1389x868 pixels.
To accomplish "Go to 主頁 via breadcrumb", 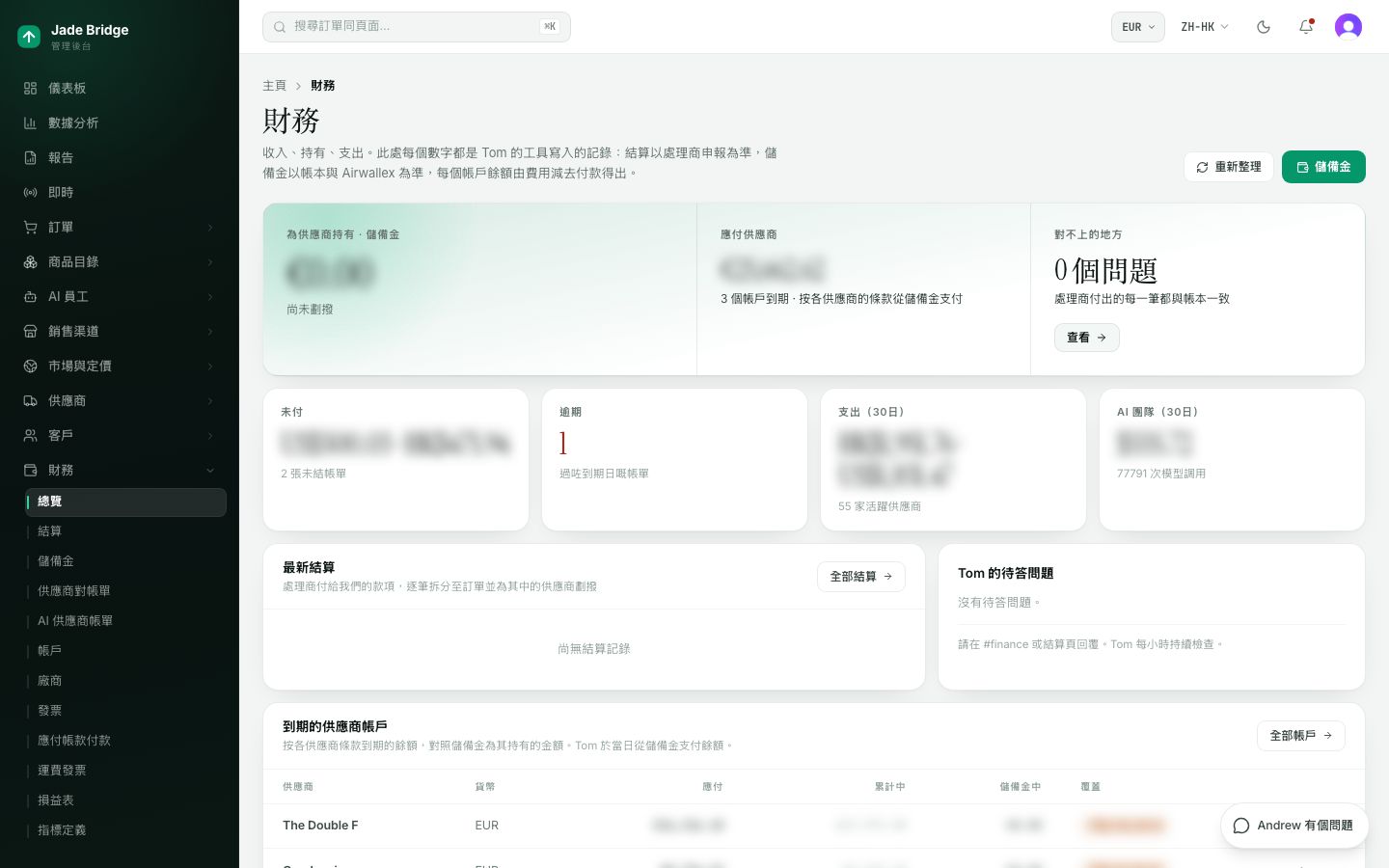I will click(x=275, y=86).
